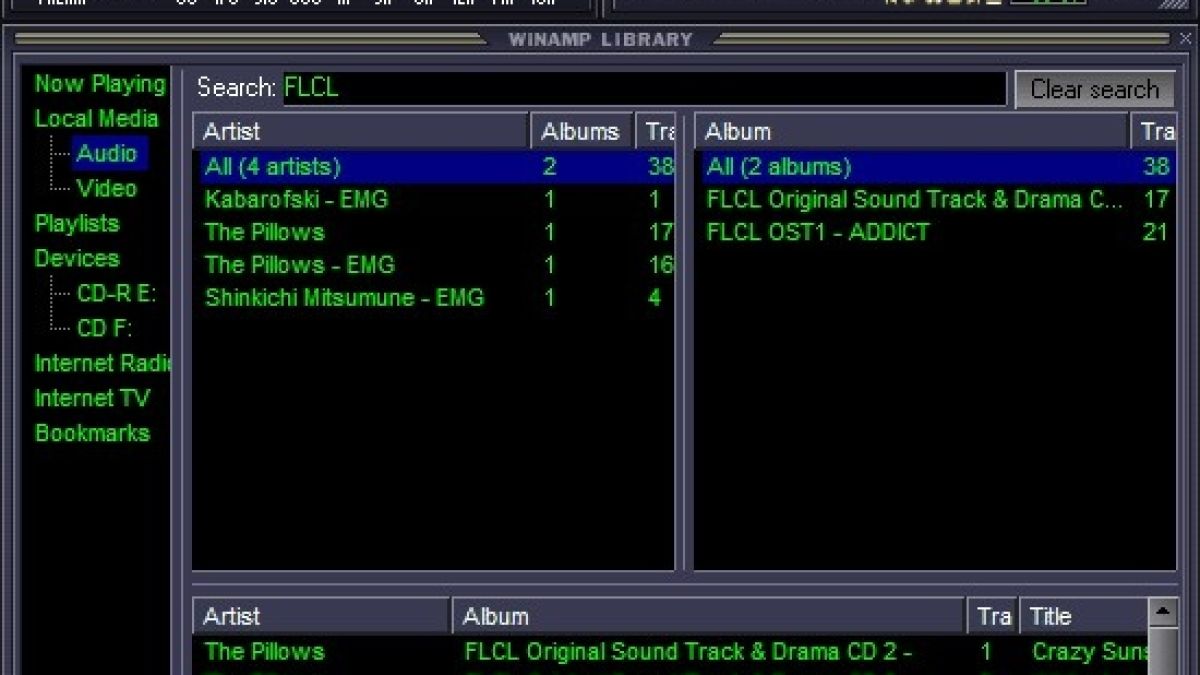Select album FLCL Original Sound Track & Drama C...
This screenshot has width=1200, height=675.
tap(936, 199)
